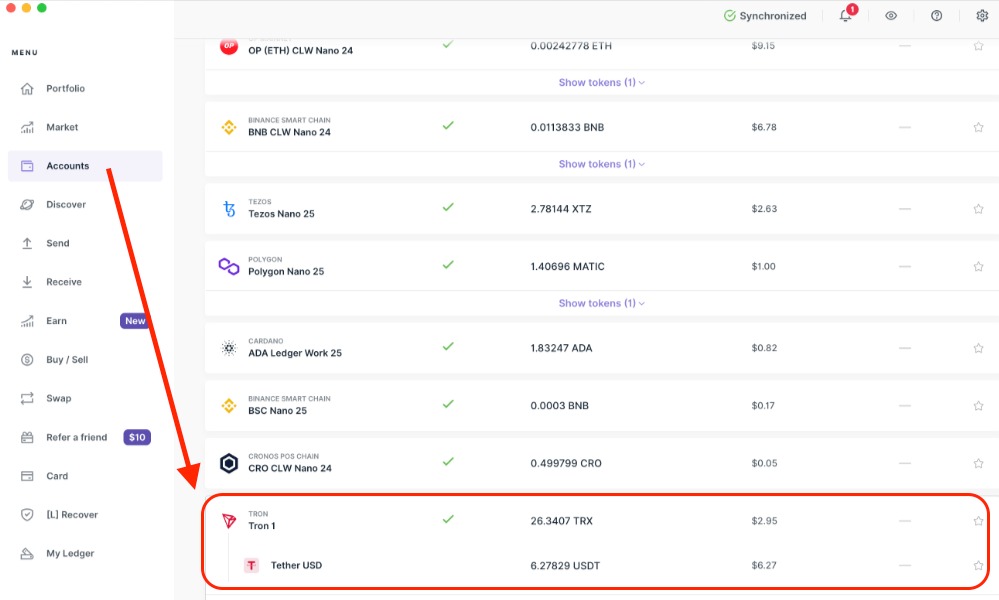This screenshot has height=600, width=999.
Task: Click the Cronos chain logo icon
Action: pos(229,463)
